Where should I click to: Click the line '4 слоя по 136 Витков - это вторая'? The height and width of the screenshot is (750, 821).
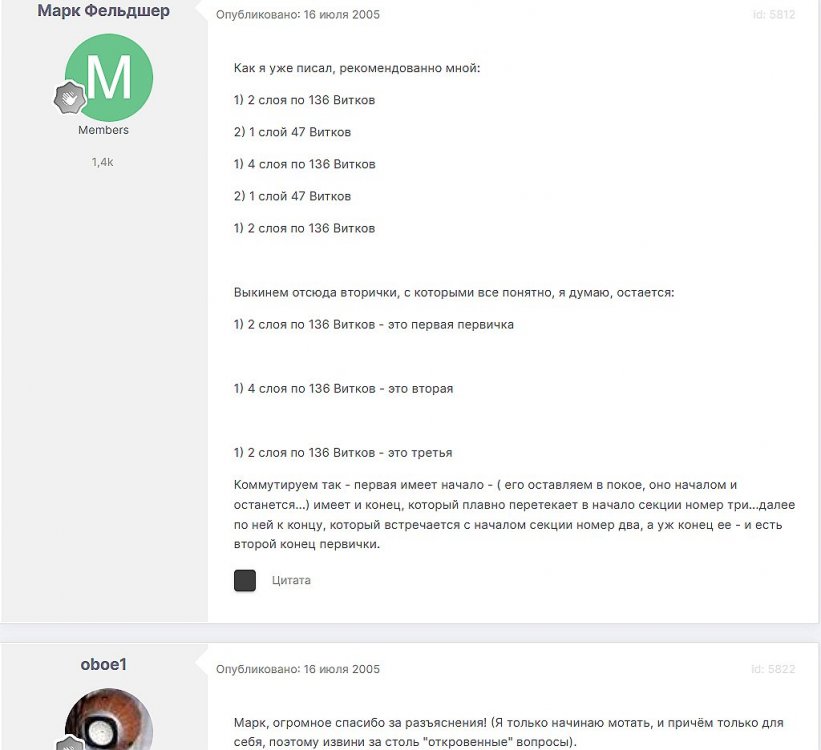343,389
